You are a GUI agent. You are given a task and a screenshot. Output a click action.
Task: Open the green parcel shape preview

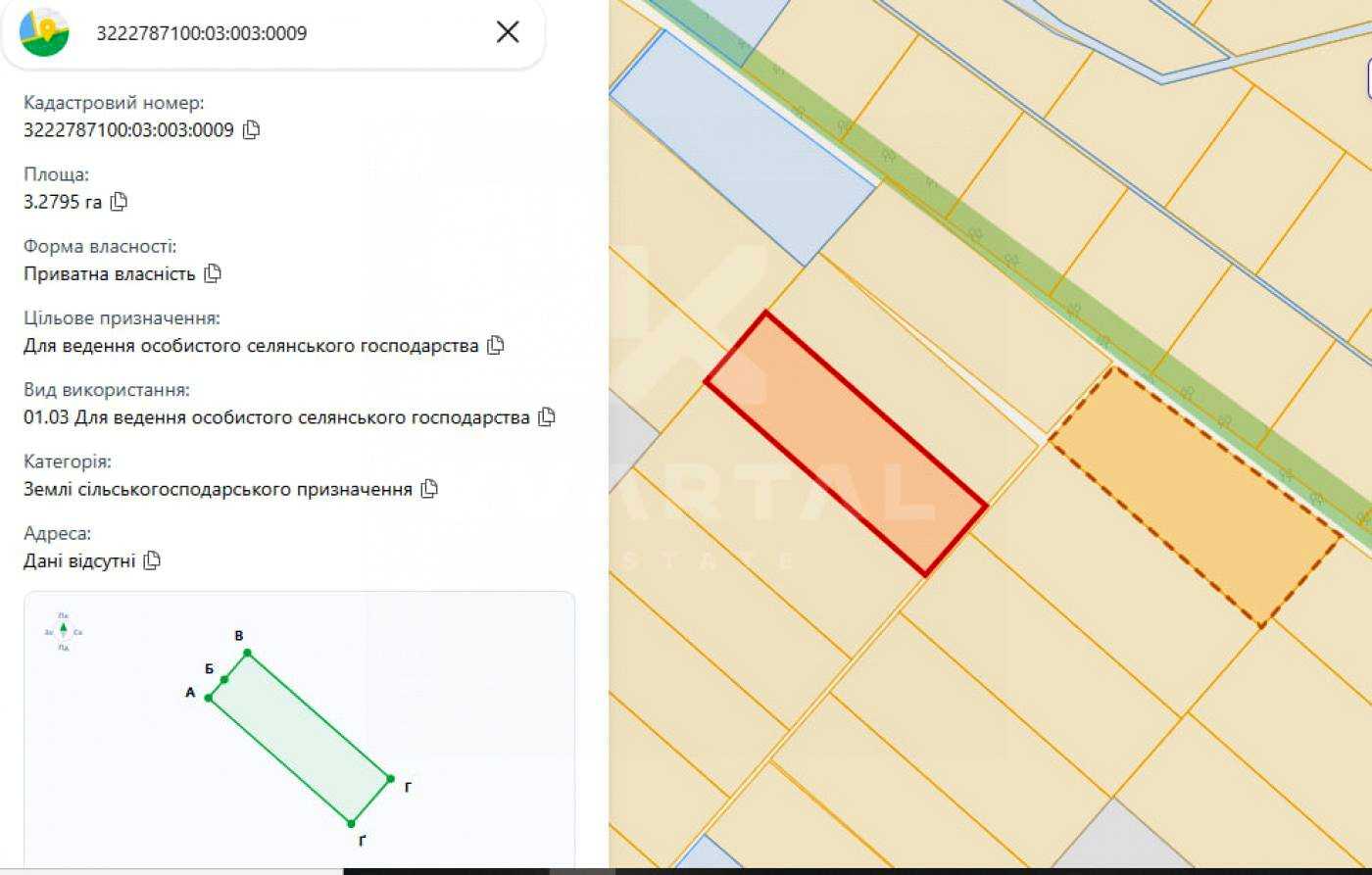pyautogui.click(x=299, y=737)
